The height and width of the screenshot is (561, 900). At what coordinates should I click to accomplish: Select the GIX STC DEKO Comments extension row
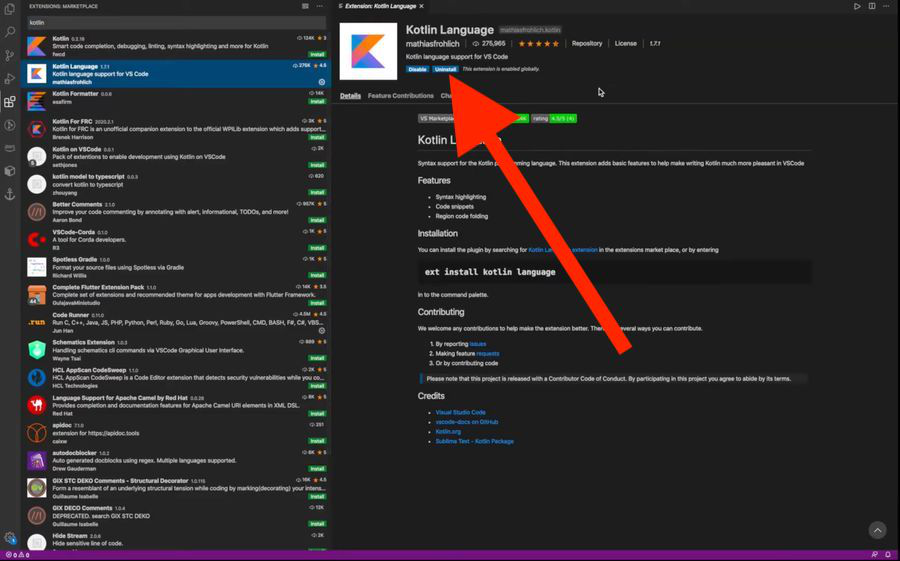coord(176,488)
